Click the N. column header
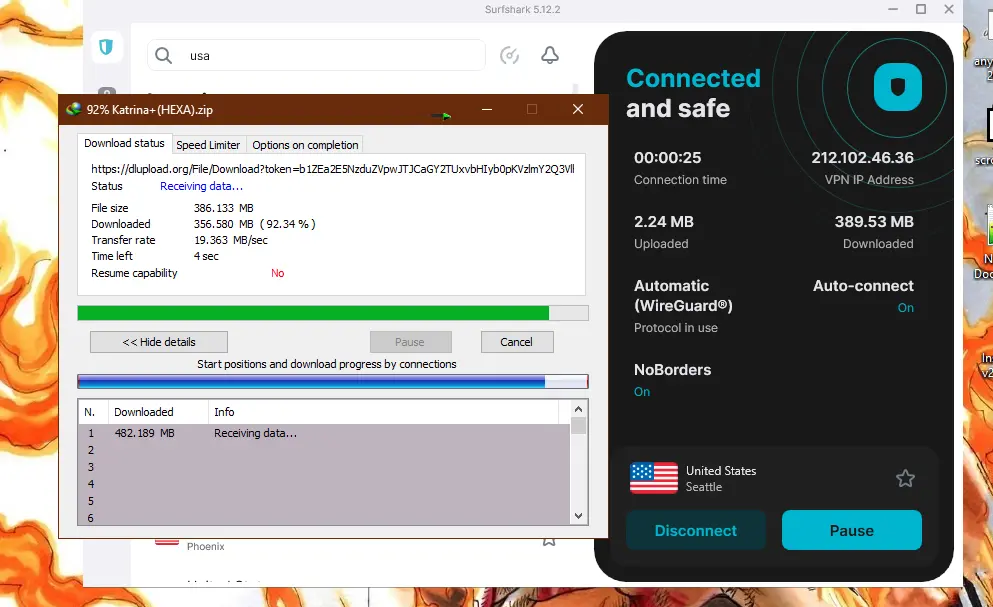This screenshot has width=993, height=607. point(94,412)
